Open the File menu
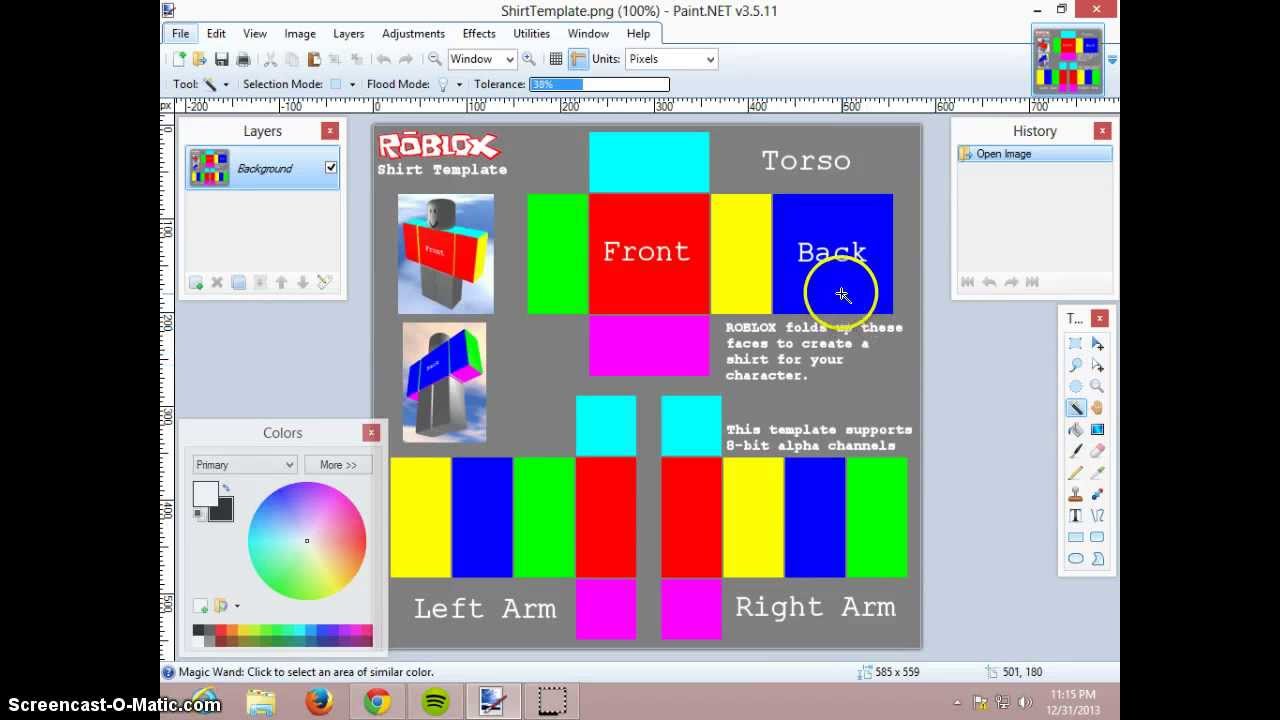 click(180, 34)
